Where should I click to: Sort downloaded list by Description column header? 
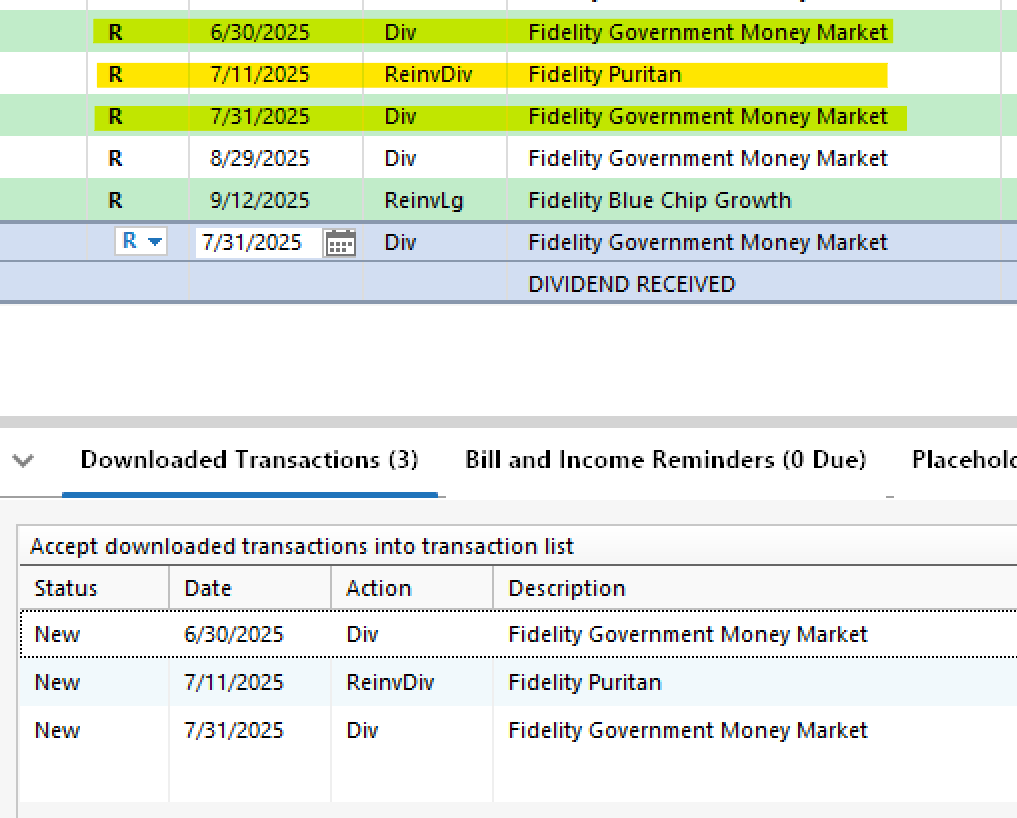[x=755, y=588]
